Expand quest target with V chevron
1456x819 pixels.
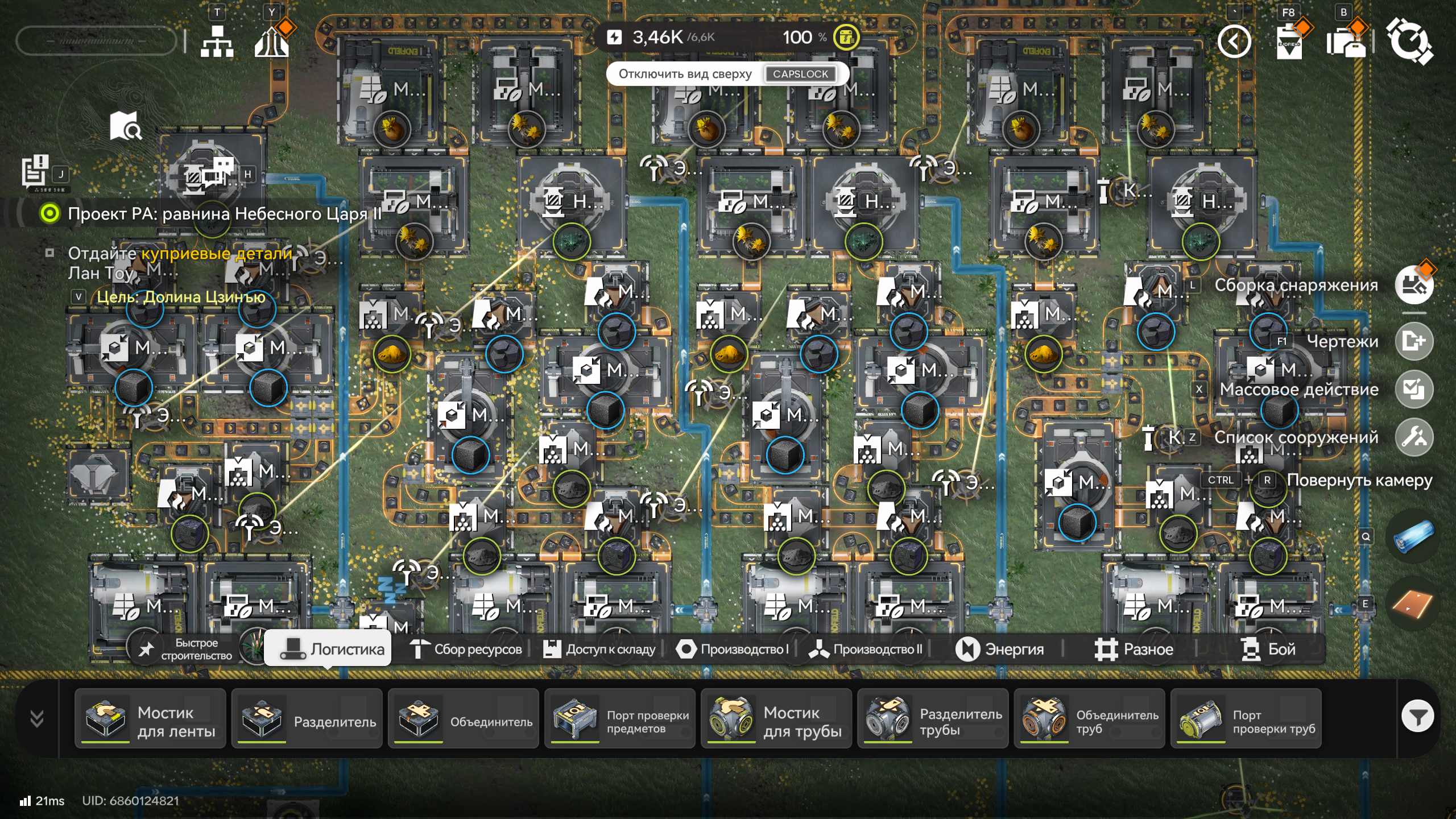click(78, 297)
